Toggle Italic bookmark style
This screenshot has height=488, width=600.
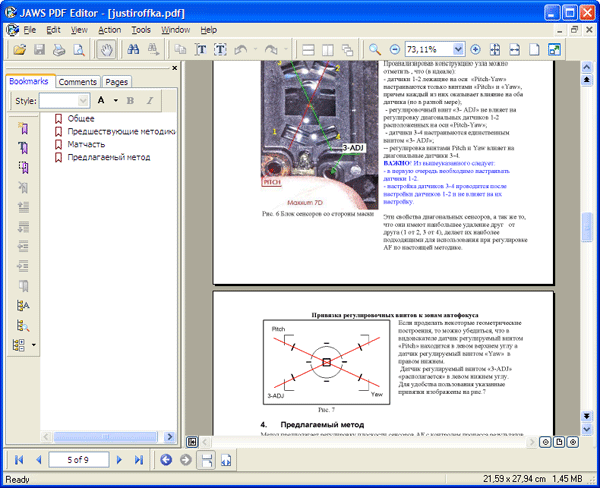tap(150, 101)
